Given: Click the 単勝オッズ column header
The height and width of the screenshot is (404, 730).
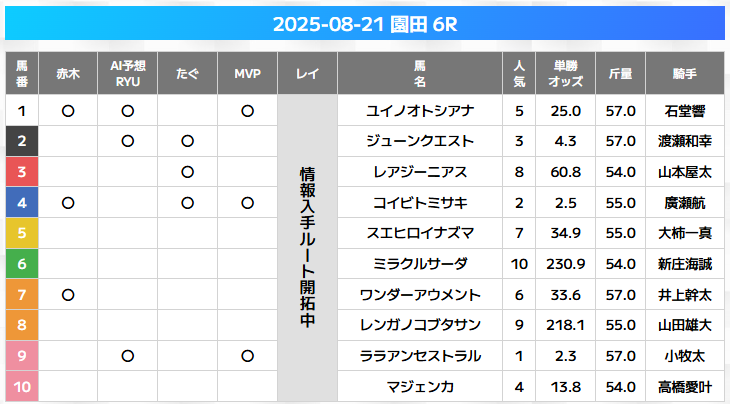Looking at the screenshot, I should click(x=566, y=74).
